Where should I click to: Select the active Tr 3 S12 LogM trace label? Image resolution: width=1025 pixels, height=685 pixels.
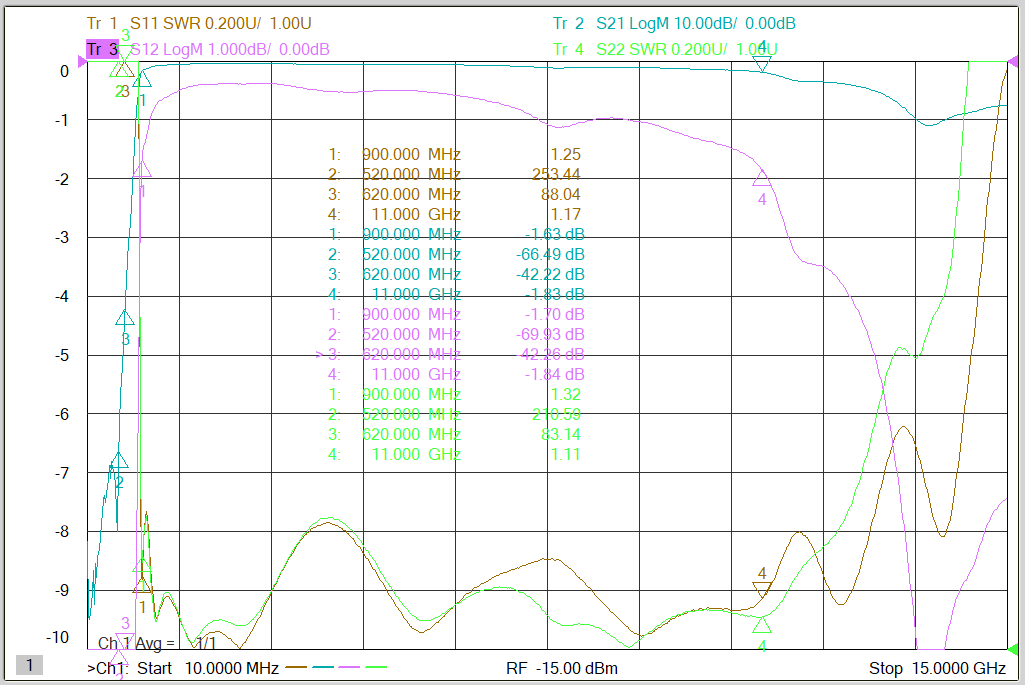click(208, 49)
